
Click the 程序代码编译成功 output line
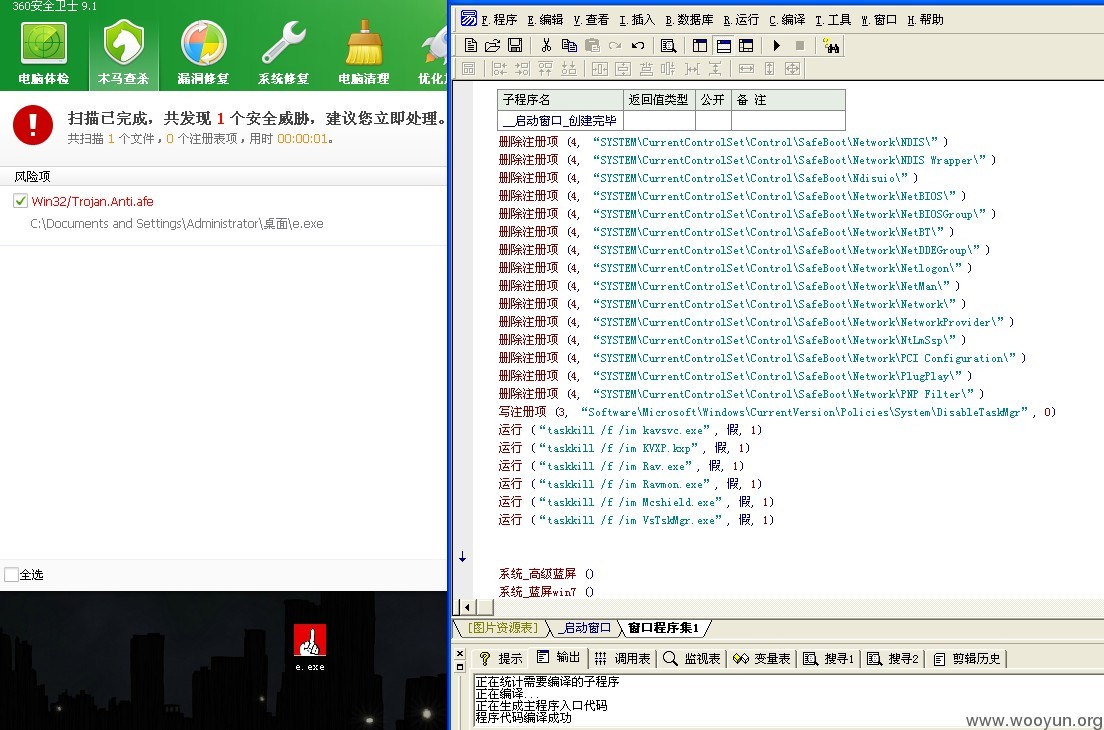click(x=523, y=717)
